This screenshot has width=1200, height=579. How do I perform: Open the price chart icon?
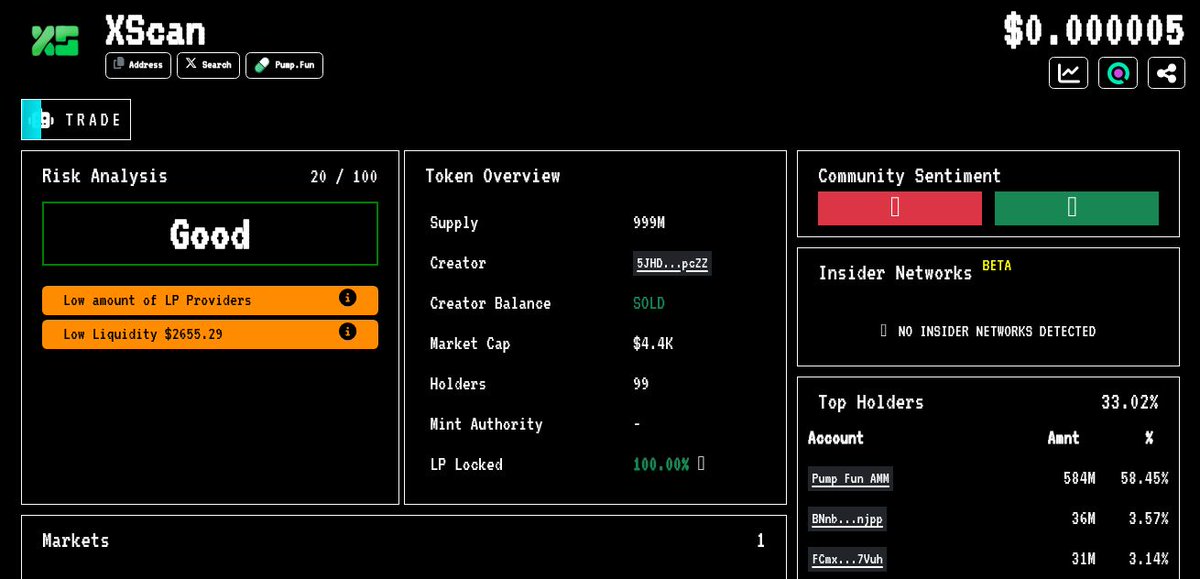tap(1069, 73)
